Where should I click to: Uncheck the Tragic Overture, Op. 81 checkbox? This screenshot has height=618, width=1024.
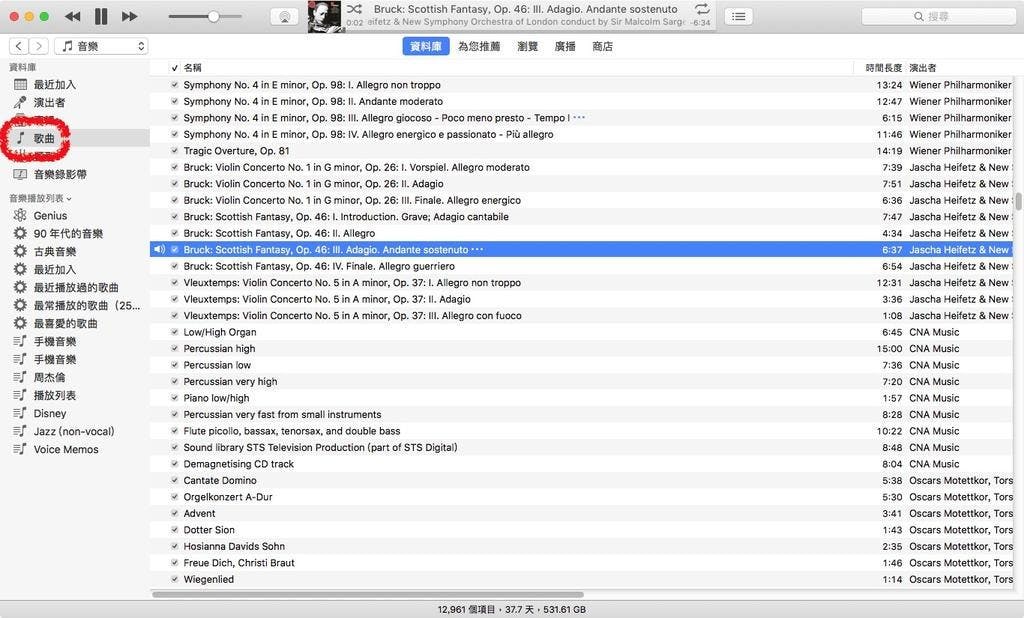point(175,151)
